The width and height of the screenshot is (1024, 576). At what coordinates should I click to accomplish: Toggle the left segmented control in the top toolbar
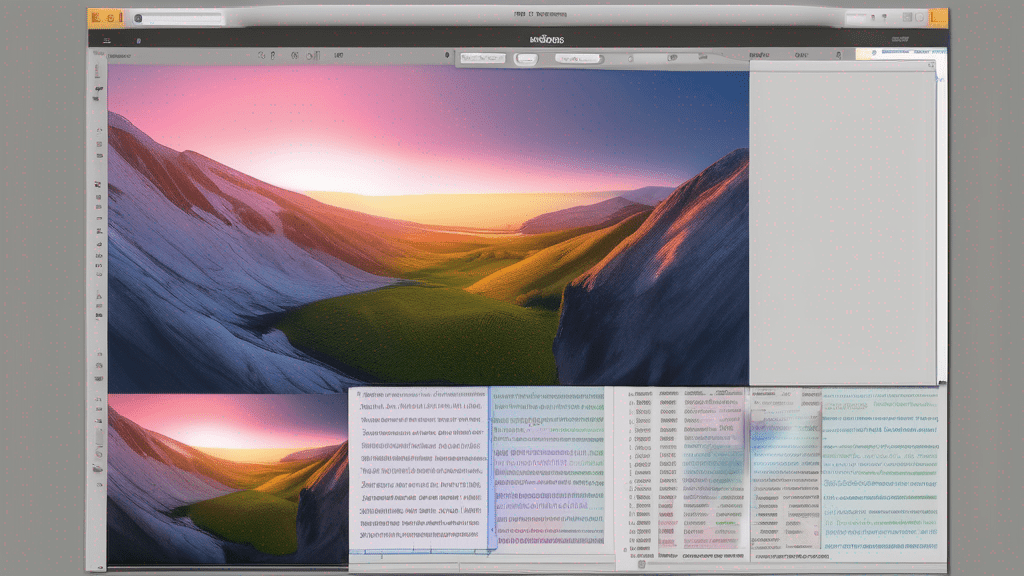point(482,59)
